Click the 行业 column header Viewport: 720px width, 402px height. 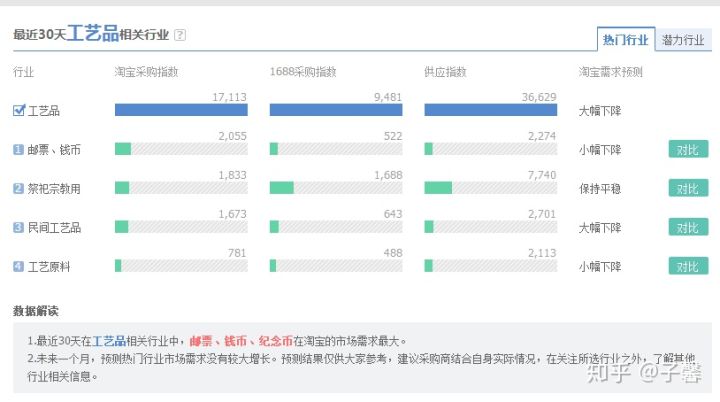click(23, 72)
